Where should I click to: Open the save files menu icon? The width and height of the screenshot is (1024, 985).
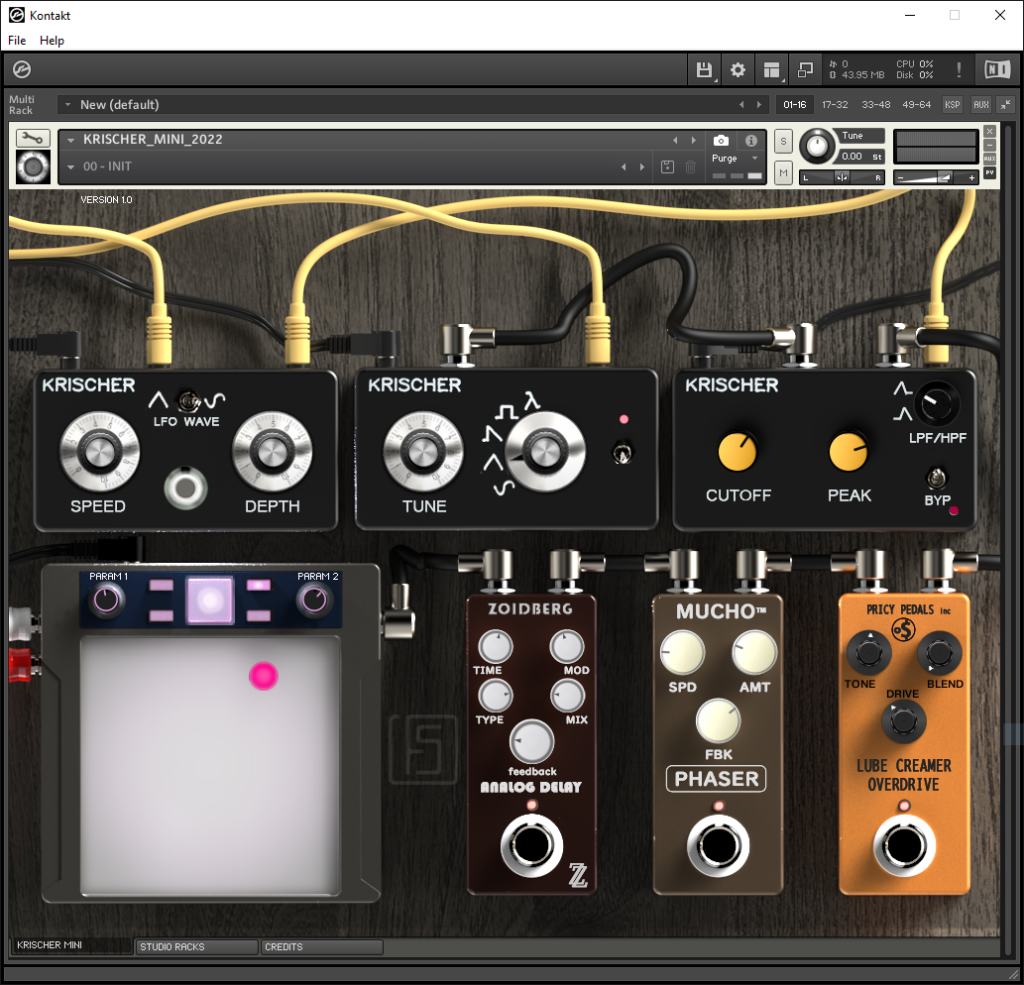point(704,70)
